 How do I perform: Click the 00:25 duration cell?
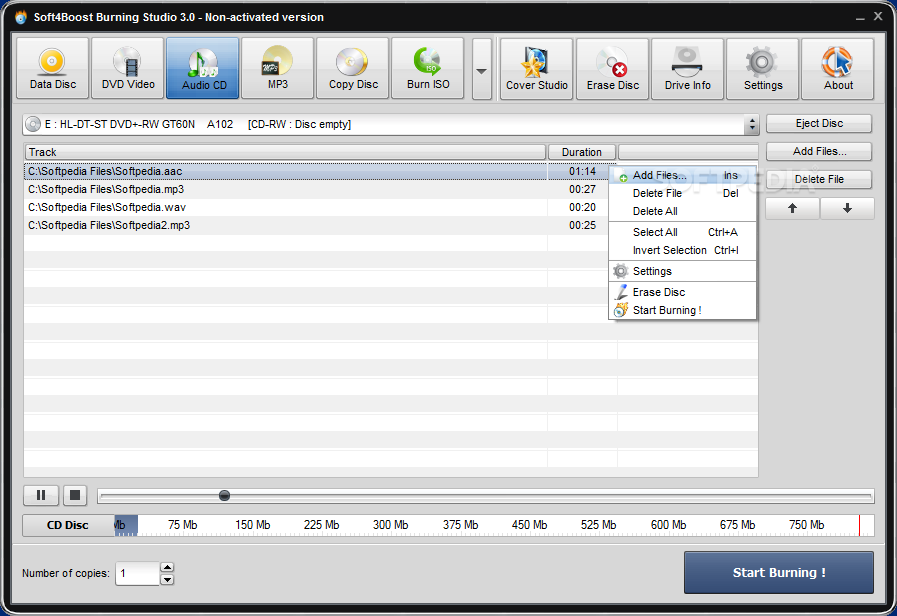(x=582, y=225)
